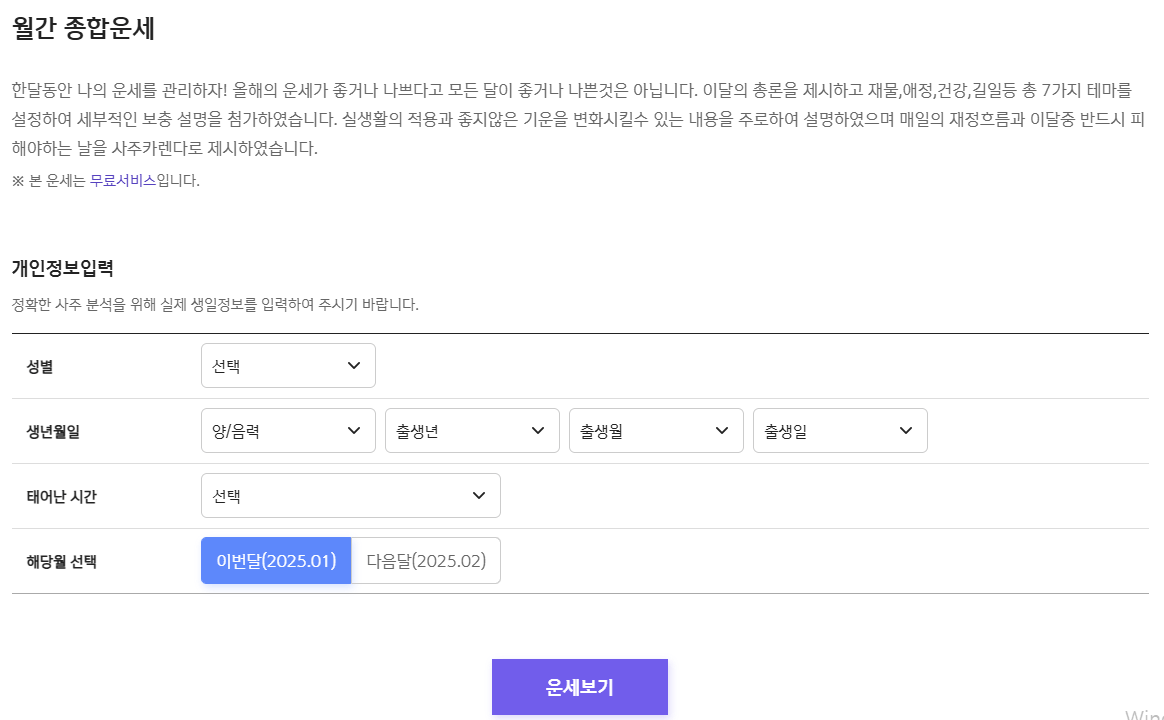1164x720 pixels.
Task: Click the 출생일 day selection field
Action: point(840,430)
